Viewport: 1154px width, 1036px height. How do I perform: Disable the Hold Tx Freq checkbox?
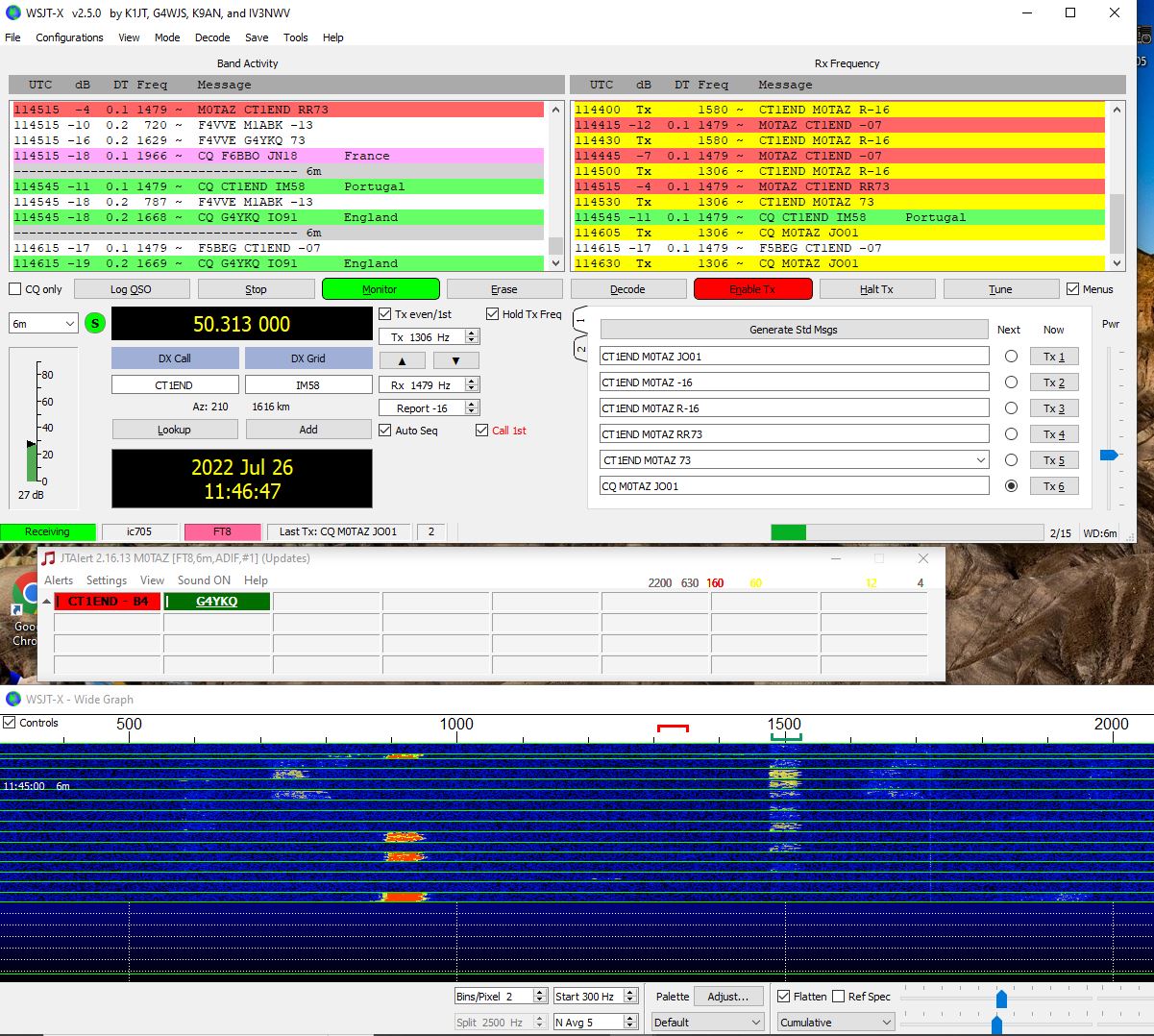(x=492, y=313)
